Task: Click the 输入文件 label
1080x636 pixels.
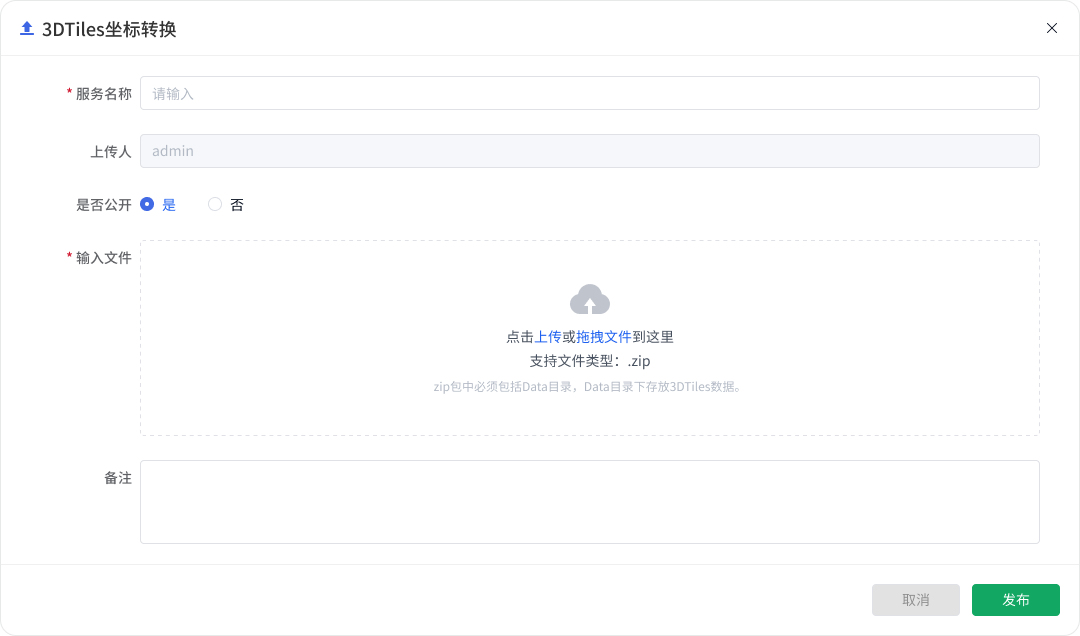Action: 103,258
